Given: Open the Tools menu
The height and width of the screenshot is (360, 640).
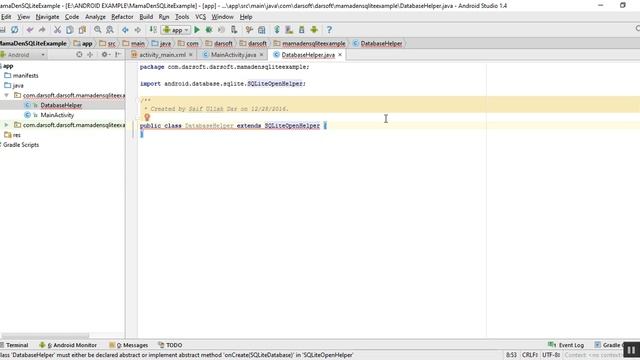Looking at the screenshot, I should [182, 17].
